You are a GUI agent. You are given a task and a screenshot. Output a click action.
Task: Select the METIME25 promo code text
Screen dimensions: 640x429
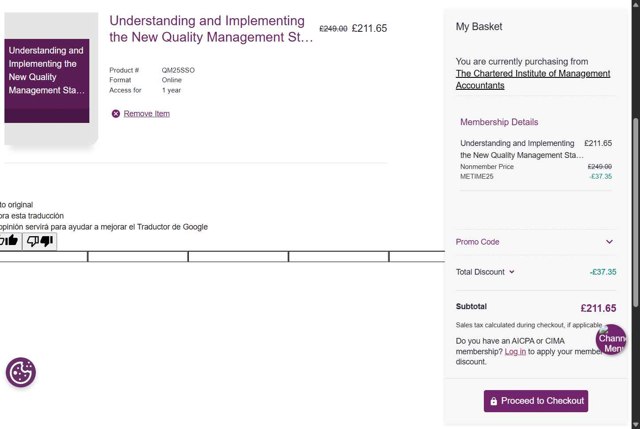point(476,176)
